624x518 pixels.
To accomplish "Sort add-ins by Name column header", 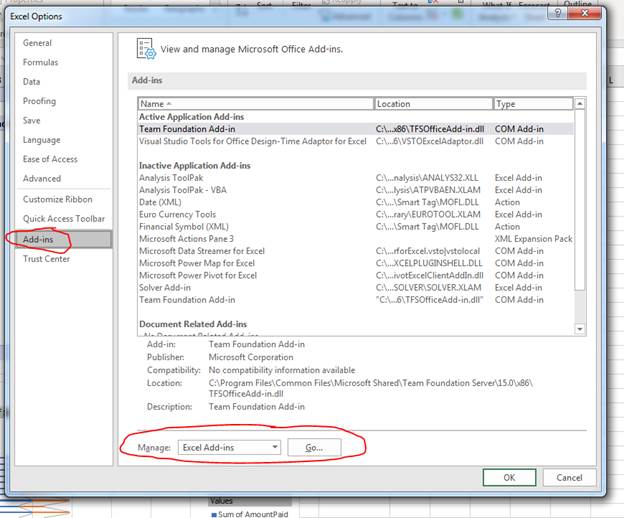I will (256, 104).
